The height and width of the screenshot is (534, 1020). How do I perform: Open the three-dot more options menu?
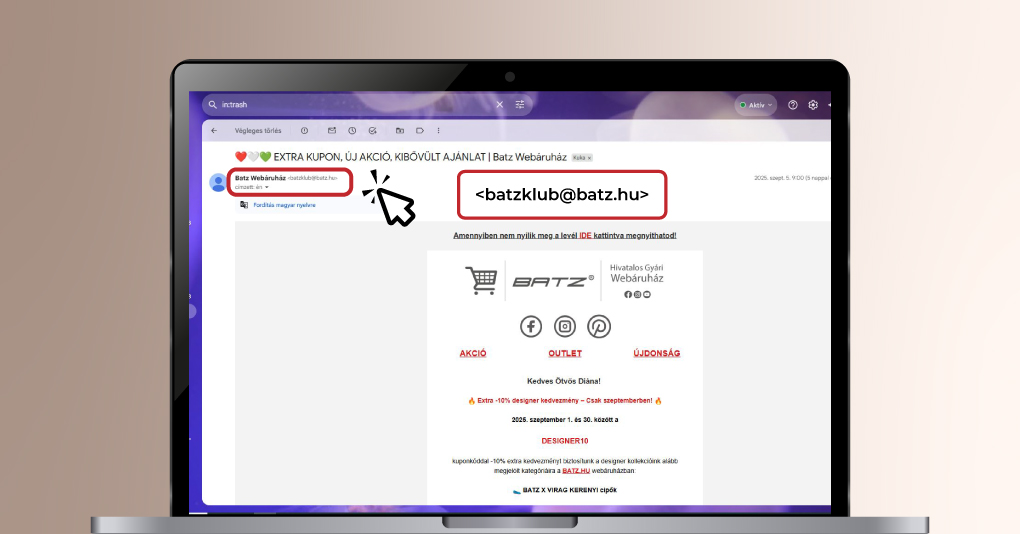point(438,131)
